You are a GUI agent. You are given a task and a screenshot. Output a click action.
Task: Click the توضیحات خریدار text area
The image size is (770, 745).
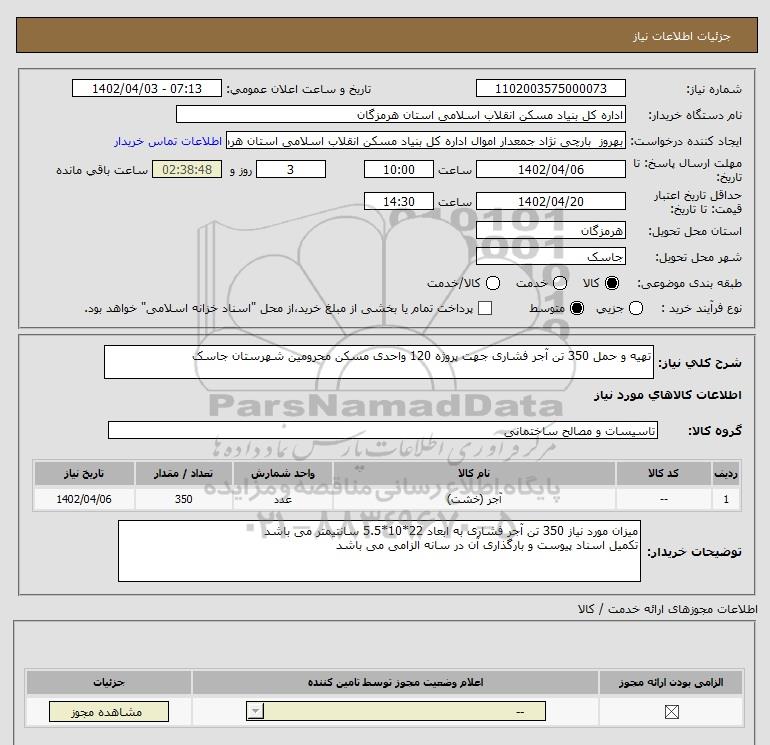coord(379,551)
